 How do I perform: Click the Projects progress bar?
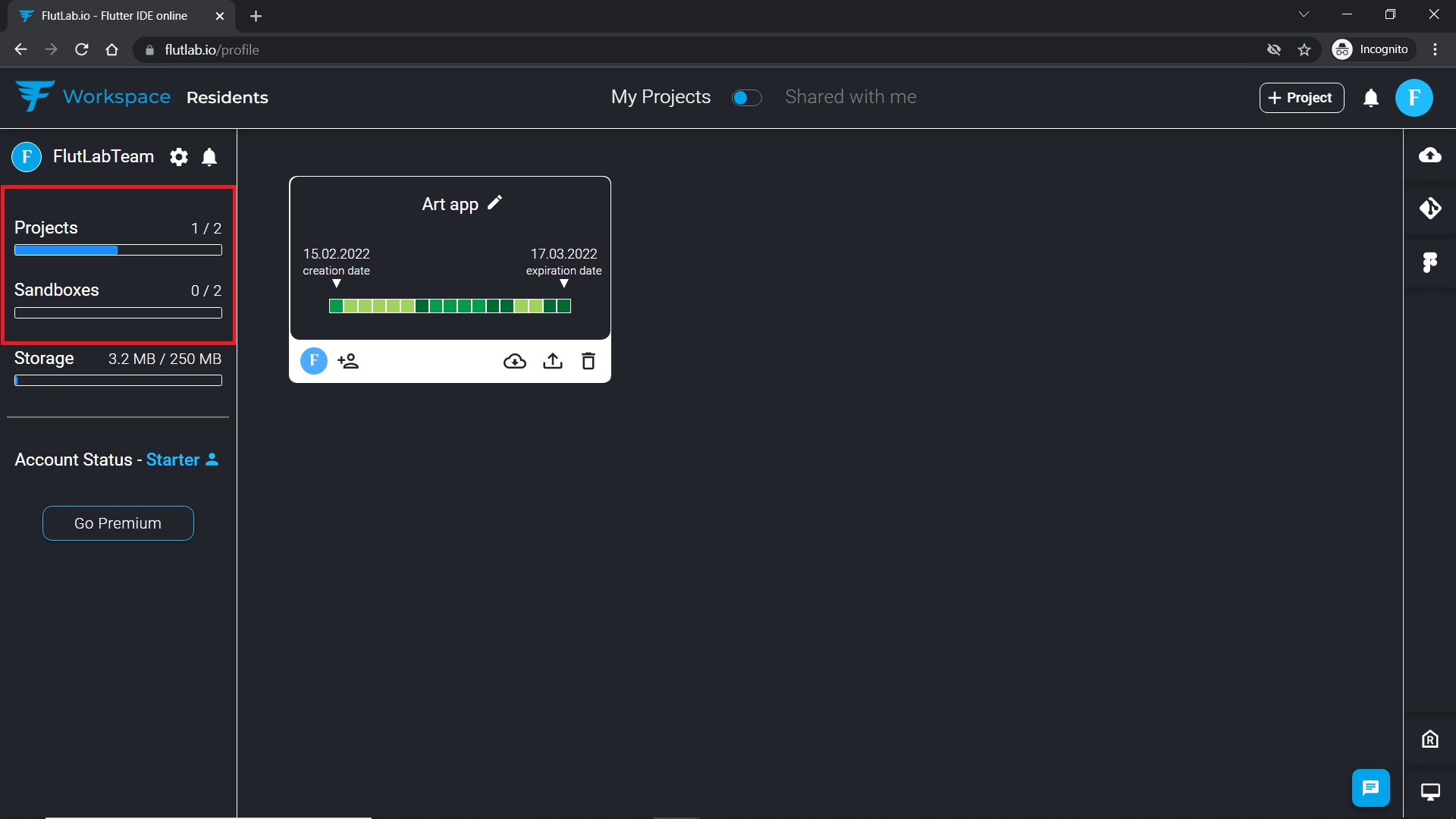pos(118,250)
